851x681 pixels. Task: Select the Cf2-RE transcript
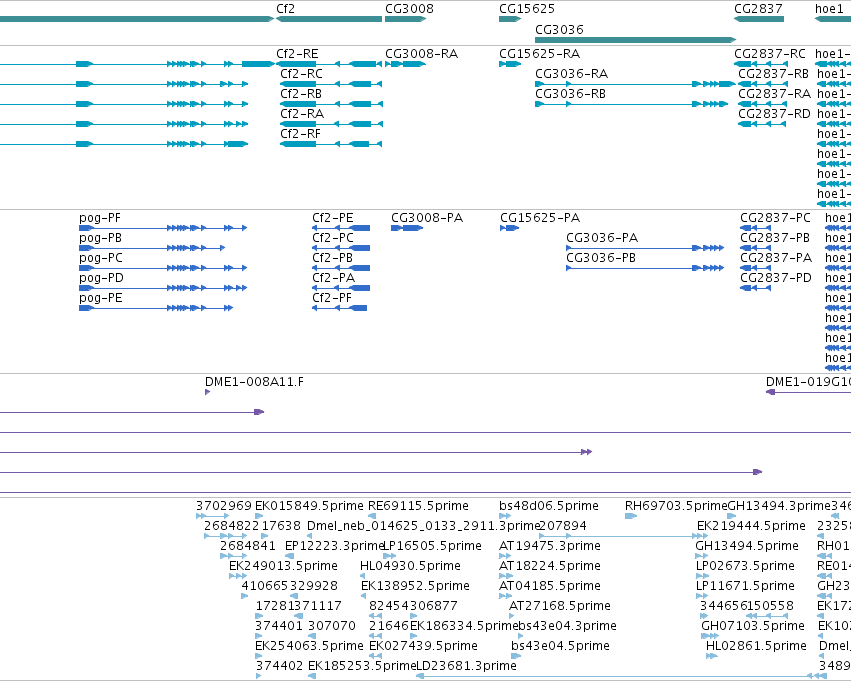(329, 64)
